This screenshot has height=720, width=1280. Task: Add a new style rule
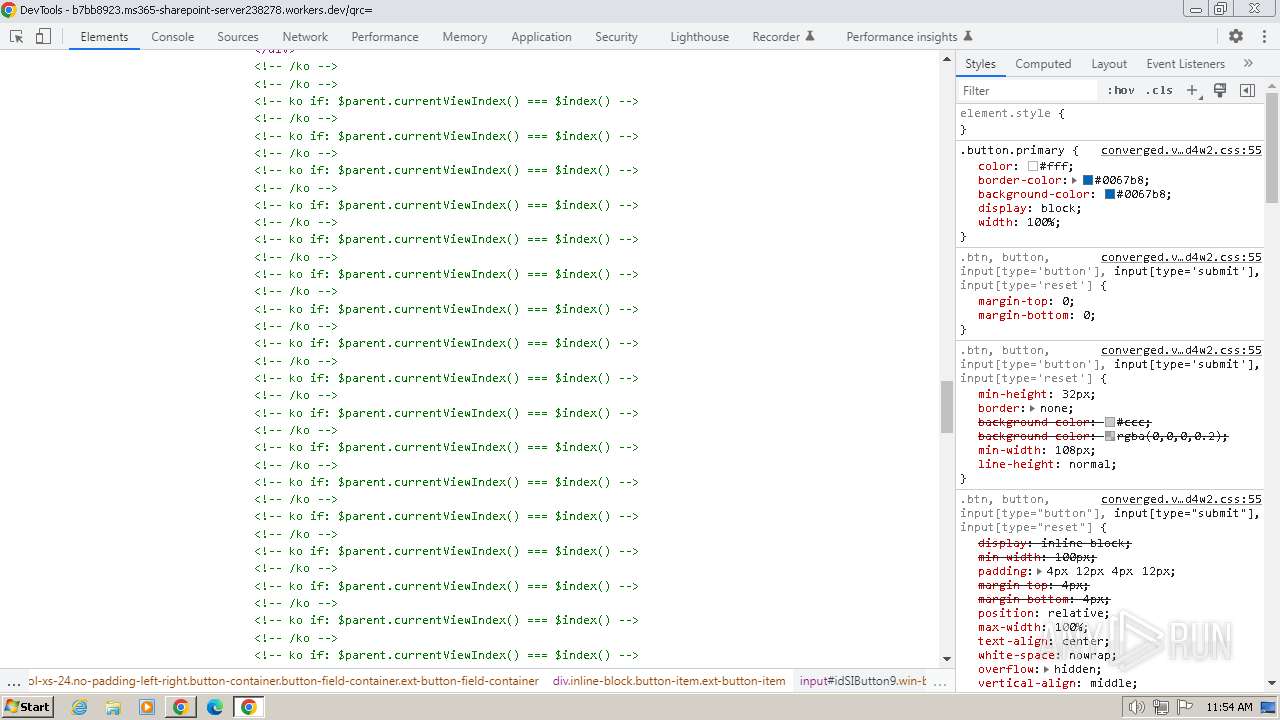coord(1192,90)
